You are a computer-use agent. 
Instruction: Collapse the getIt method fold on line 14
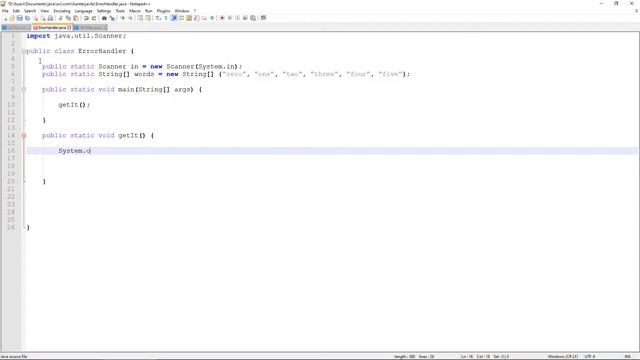click(24, 136)
